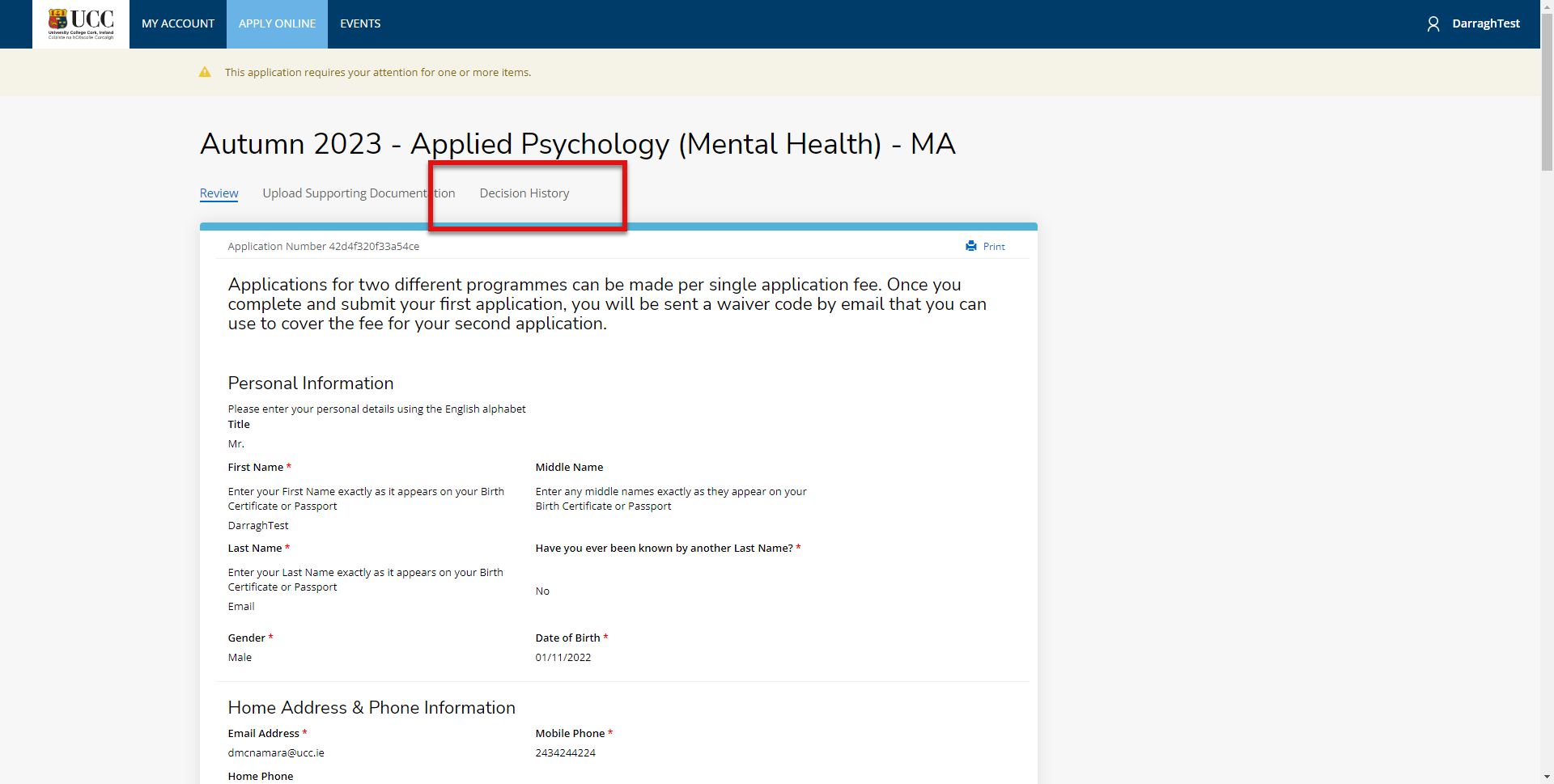This screenshot has height=784, width=1554.
Task: Select the Decision History tab
Action: point(524,193)
